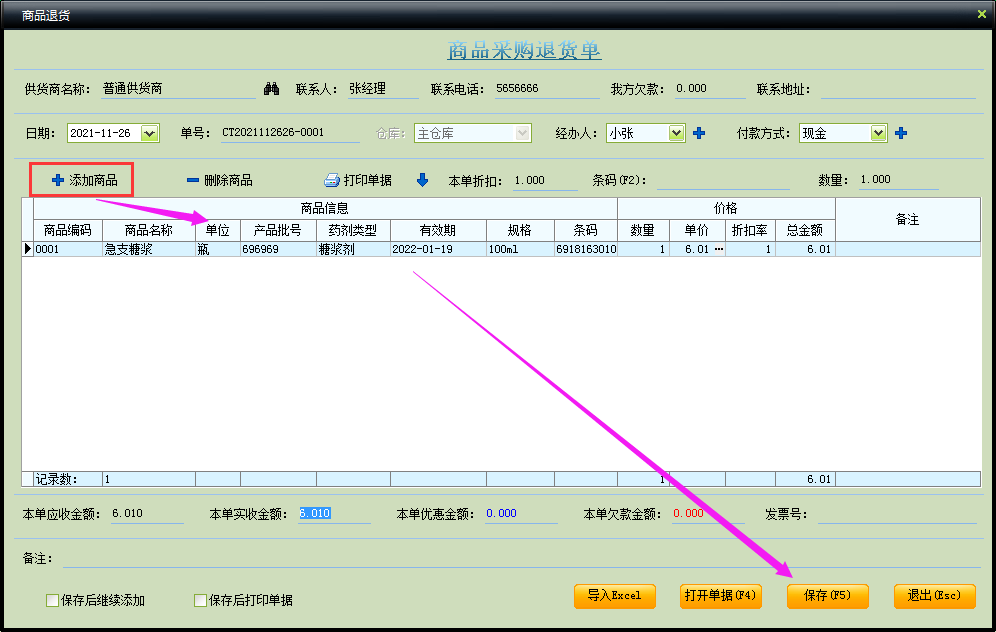Click the plus icon next to 经办人
Image resolution: width=996 pixels, height=632 pixels.
click(x=699, y=133)
